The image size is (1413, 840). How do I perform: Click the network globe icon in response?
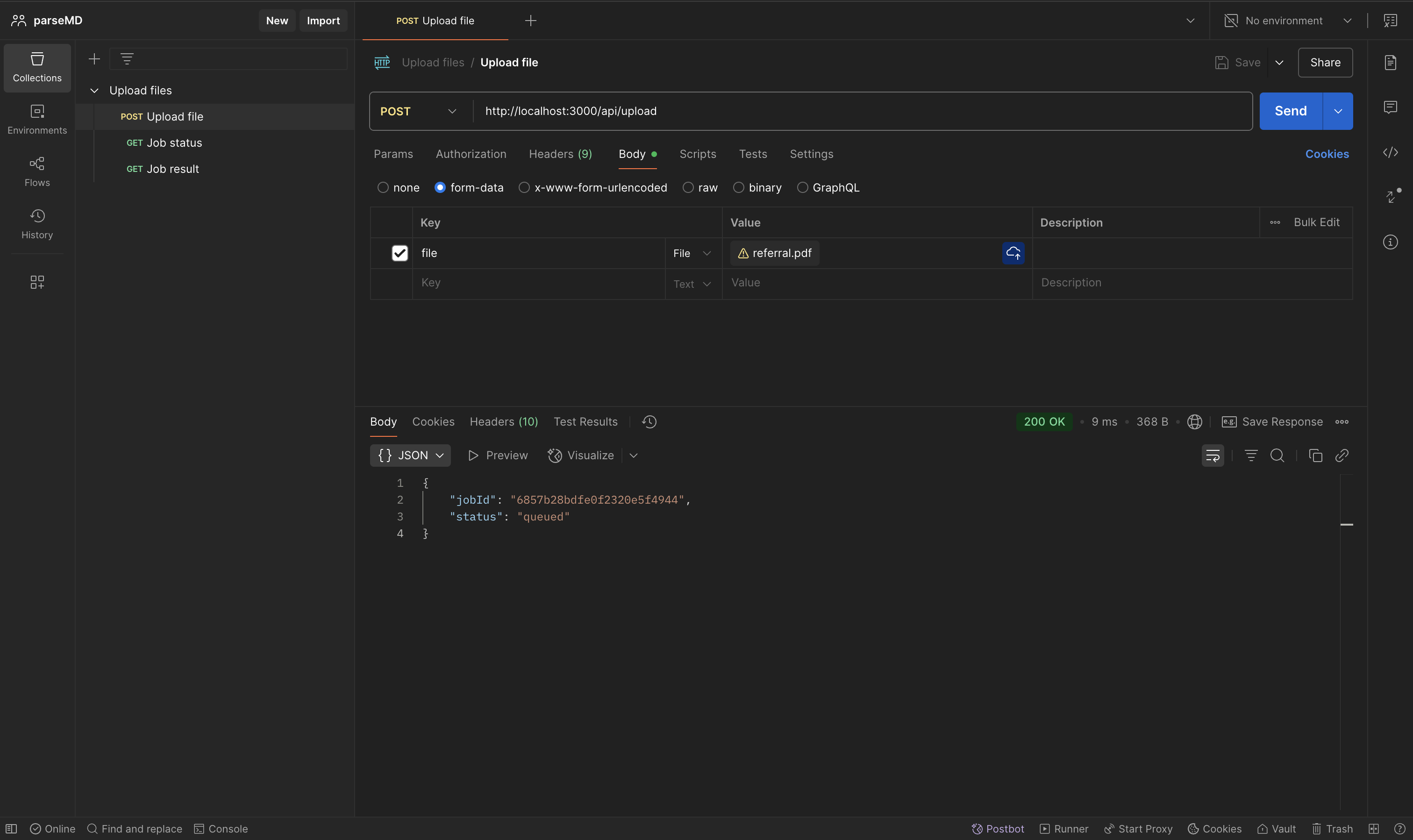(1194, 422)
